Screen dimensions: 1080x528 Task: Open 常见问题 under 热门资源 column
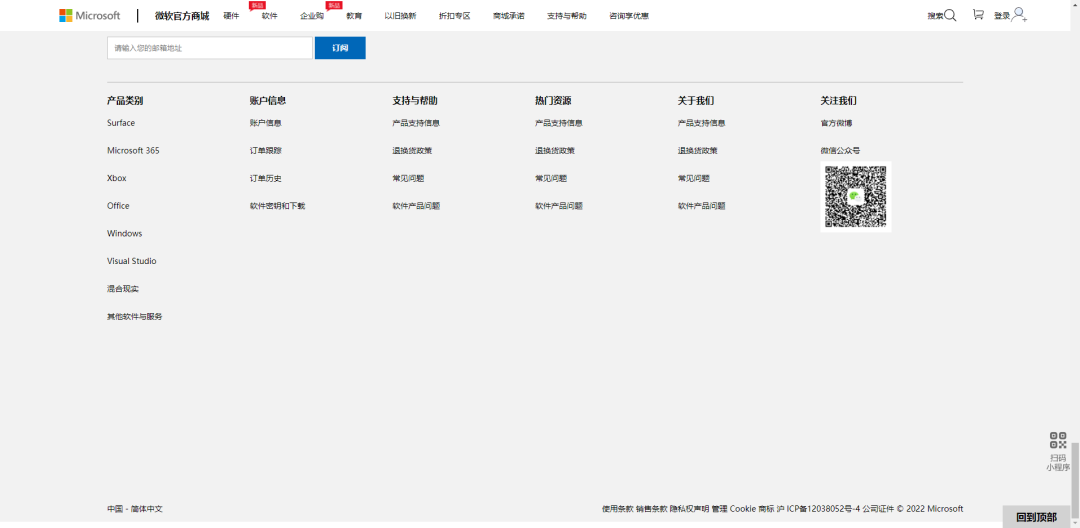[x=551, y=178]
